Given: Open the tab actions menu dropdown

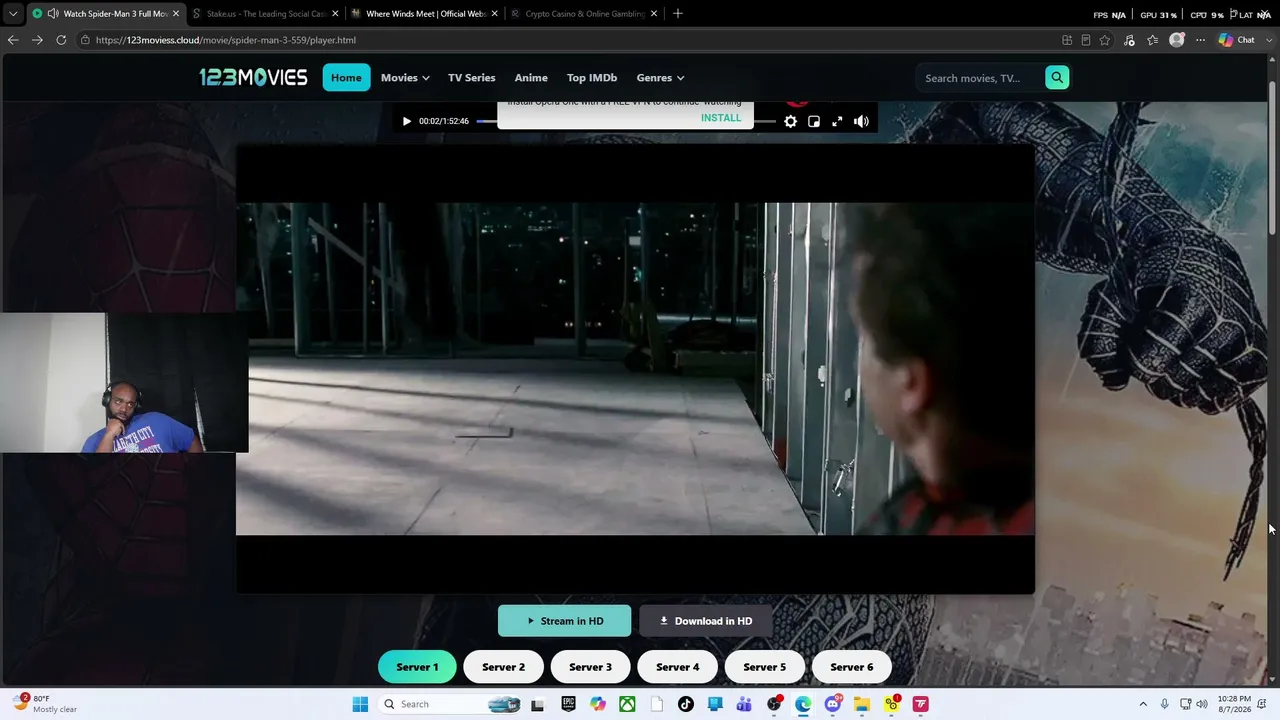Looking at the screenshot, I should (13, 14).
